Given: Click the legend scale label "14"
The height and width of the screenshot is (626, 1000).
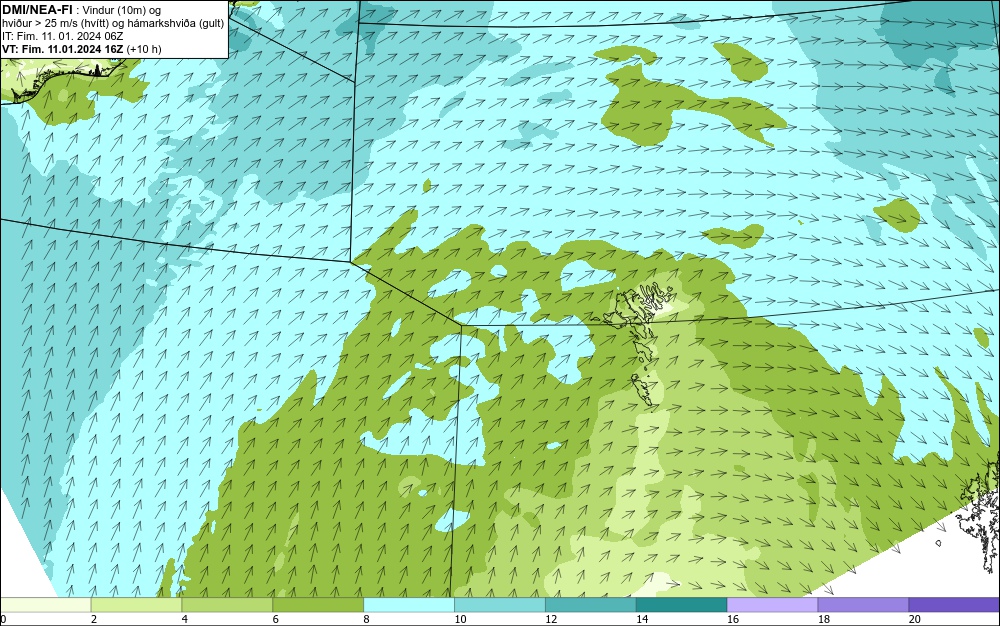Looking at the screenshot, I should [642, 619].
